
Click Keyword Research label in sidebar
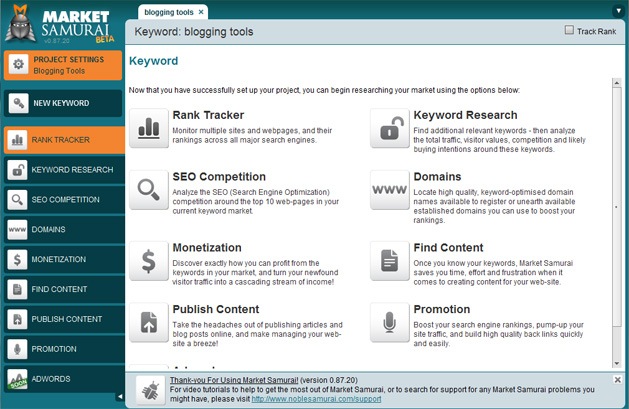pos(72,170)
